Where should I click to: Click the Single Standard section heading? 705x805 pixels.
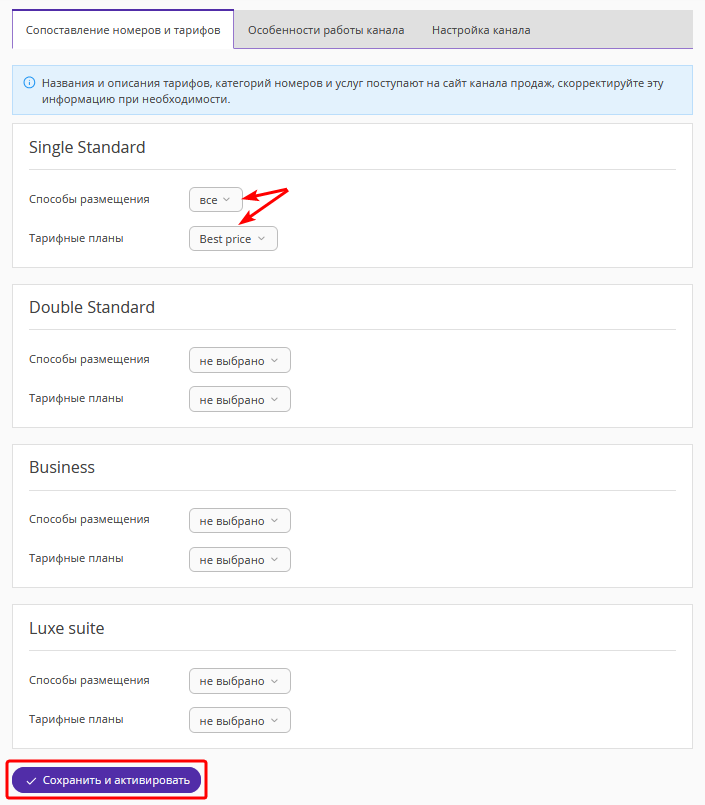pyautogui.click(x=87, y=147)
